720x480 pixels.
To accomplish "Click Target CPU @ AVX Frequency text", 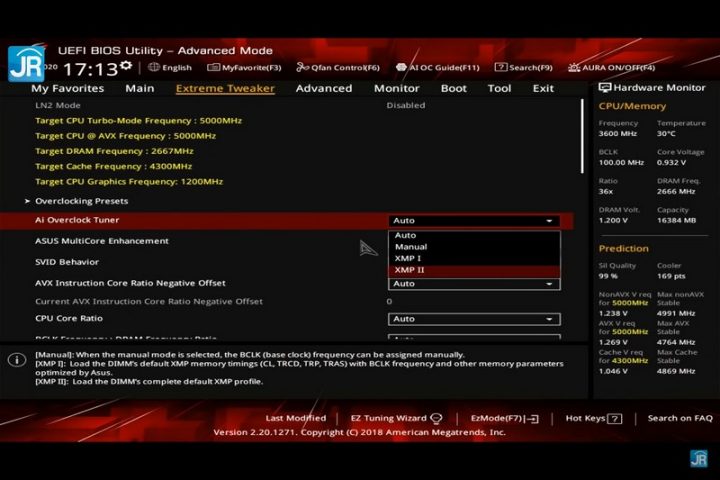I will (x=125, y=136).
